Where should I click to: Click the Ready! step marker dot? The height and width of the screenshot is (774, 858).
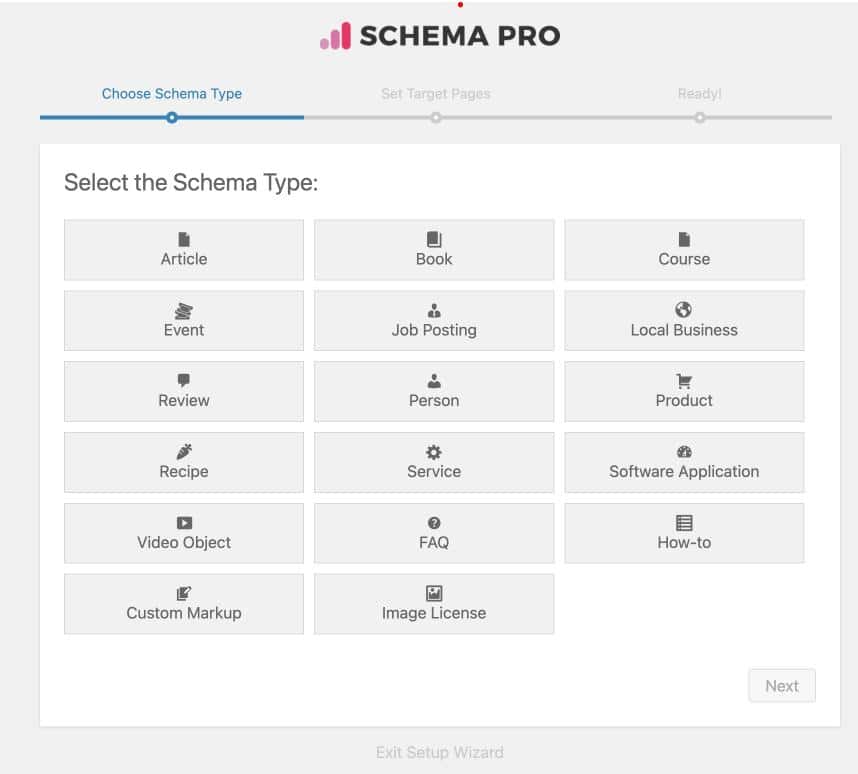[x=700, y=117]
